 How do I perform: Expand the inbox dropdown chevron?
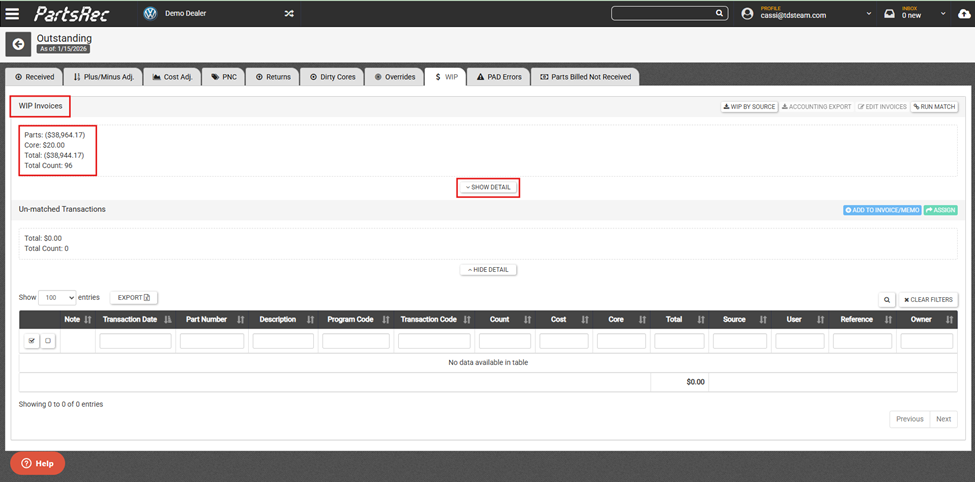coord(943,14)
